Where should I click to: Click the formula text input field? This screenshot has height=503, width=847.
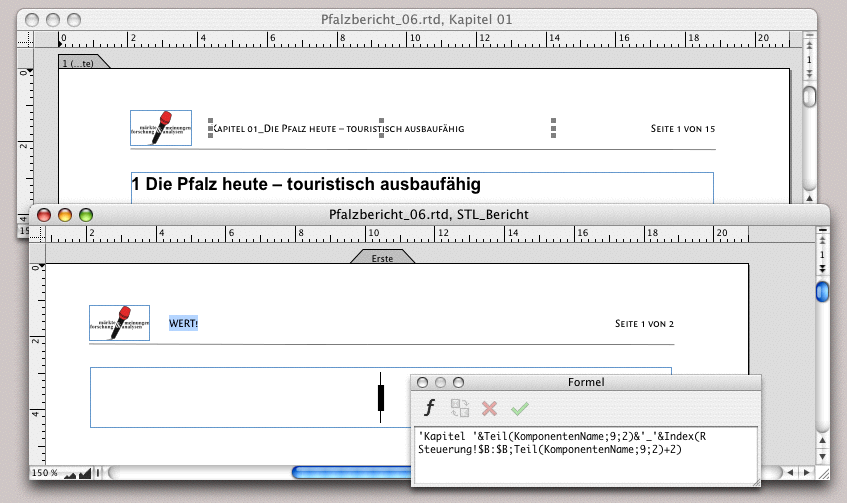pyautogui.click(x=584, y=457)
